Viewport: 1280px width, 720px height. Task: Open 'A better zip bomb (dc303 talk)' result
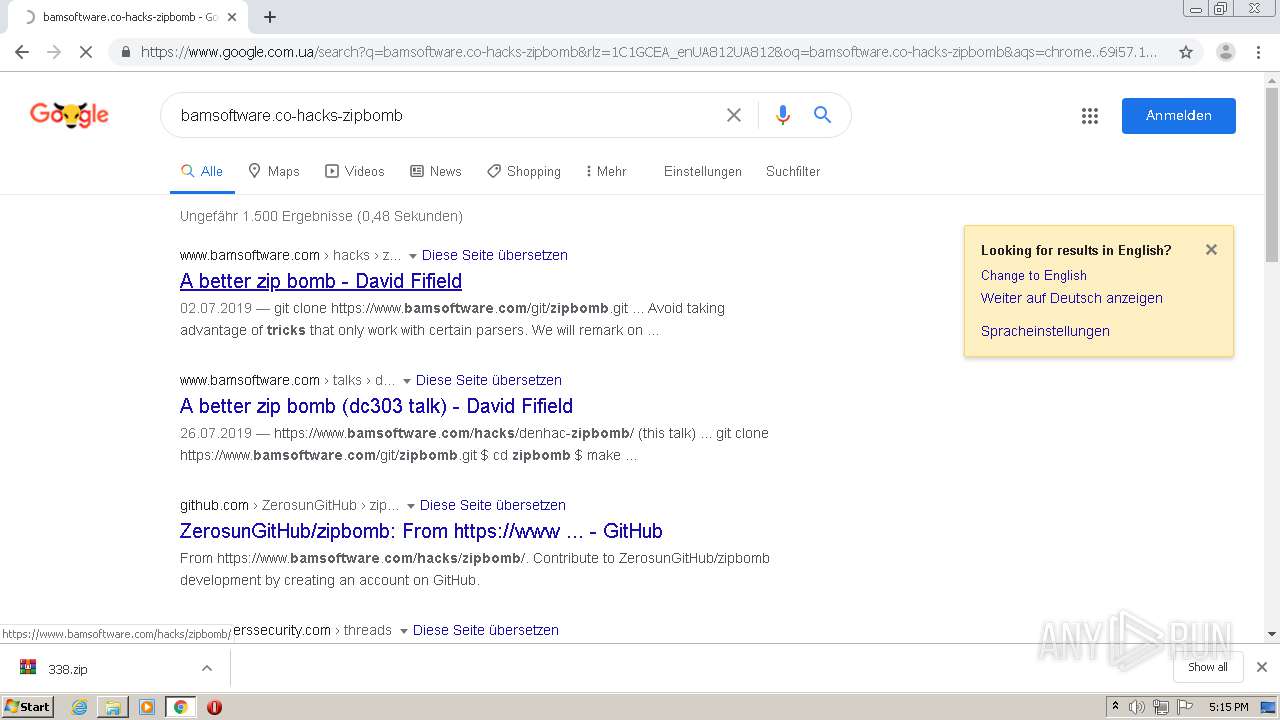coord(376,406)
